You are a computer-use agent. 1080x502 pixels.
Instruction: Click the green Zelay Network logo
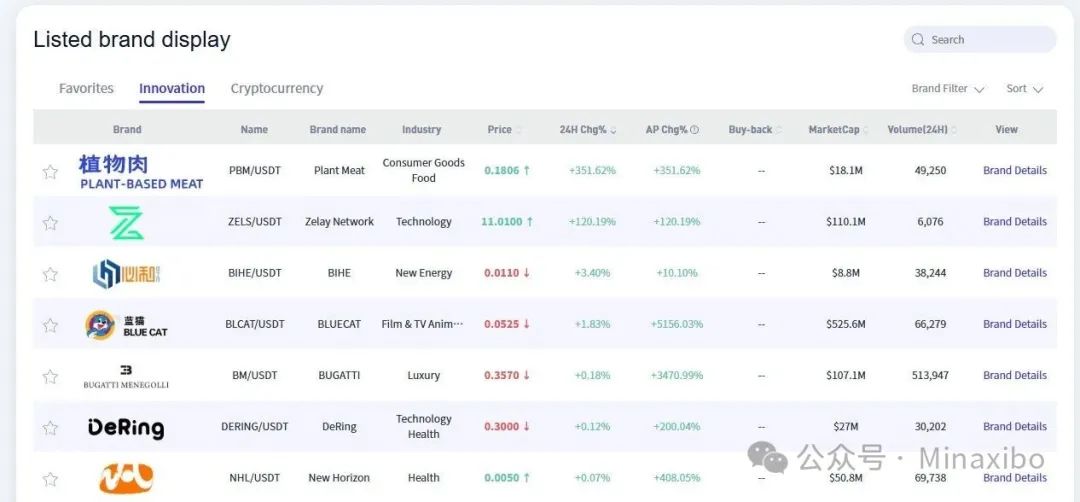tap(126, 222)
